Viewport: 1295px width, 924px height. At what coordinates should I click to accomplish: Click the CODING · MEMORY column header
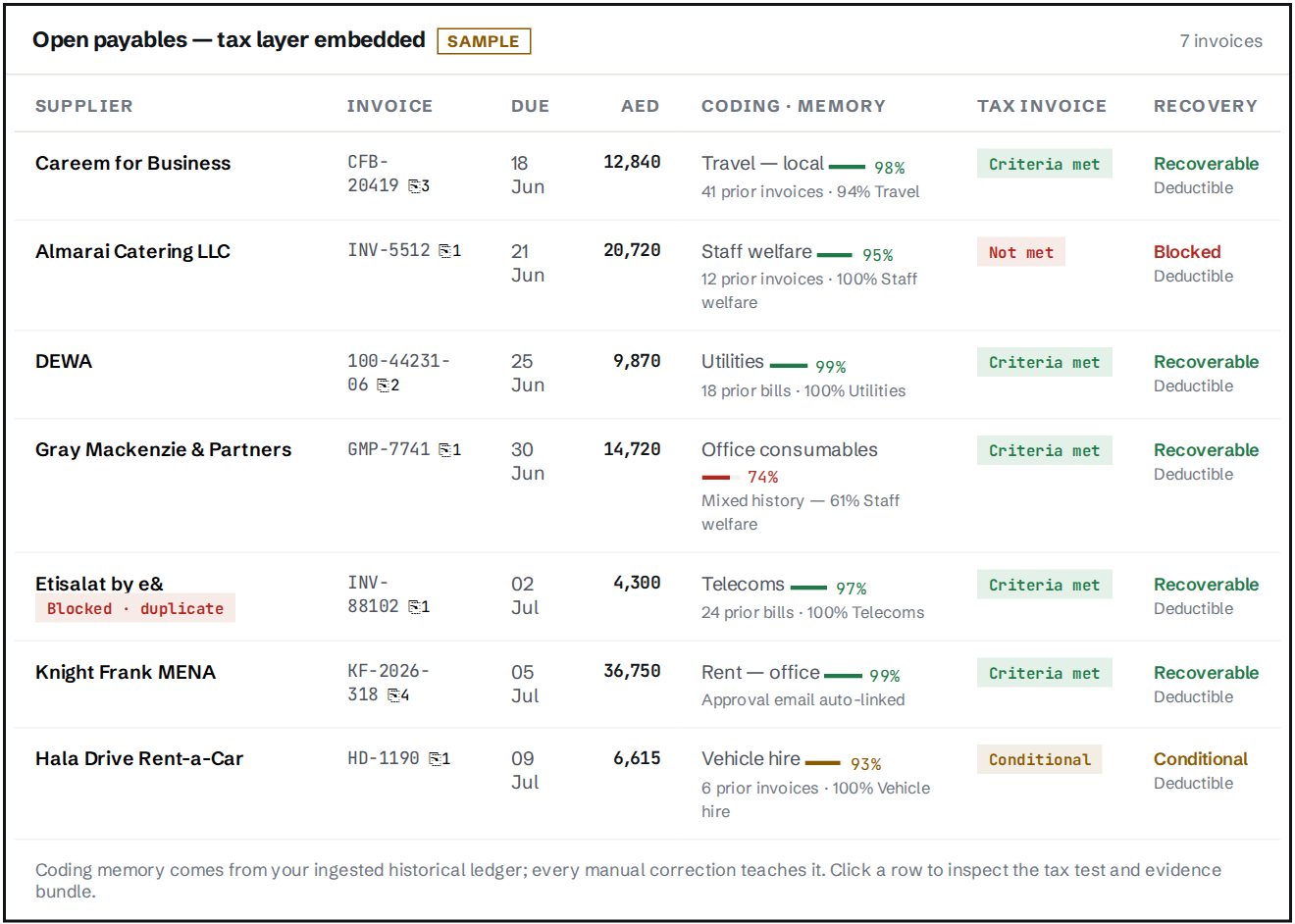coord(793,106)
